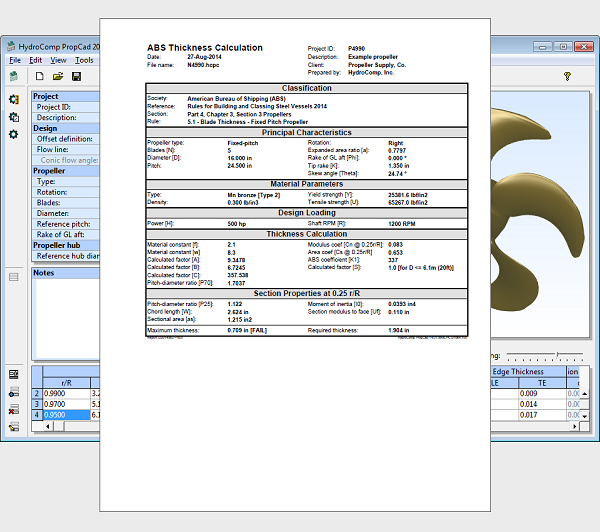Image resolution: width=600 pixels, height=532 pixels.
Task: Click the top gear icon in left sidebar
Action: [x=14, y=100]
